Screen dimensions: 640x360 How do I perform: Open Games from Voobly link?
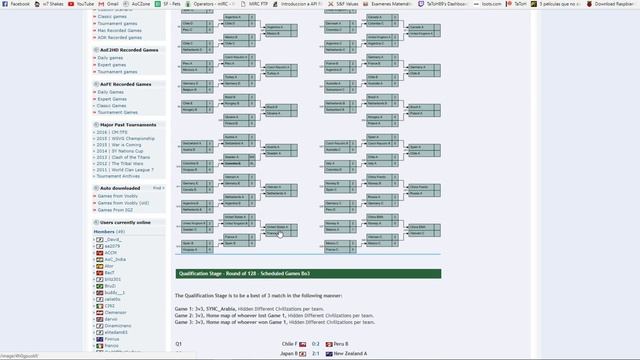click(x=118, y=196)
